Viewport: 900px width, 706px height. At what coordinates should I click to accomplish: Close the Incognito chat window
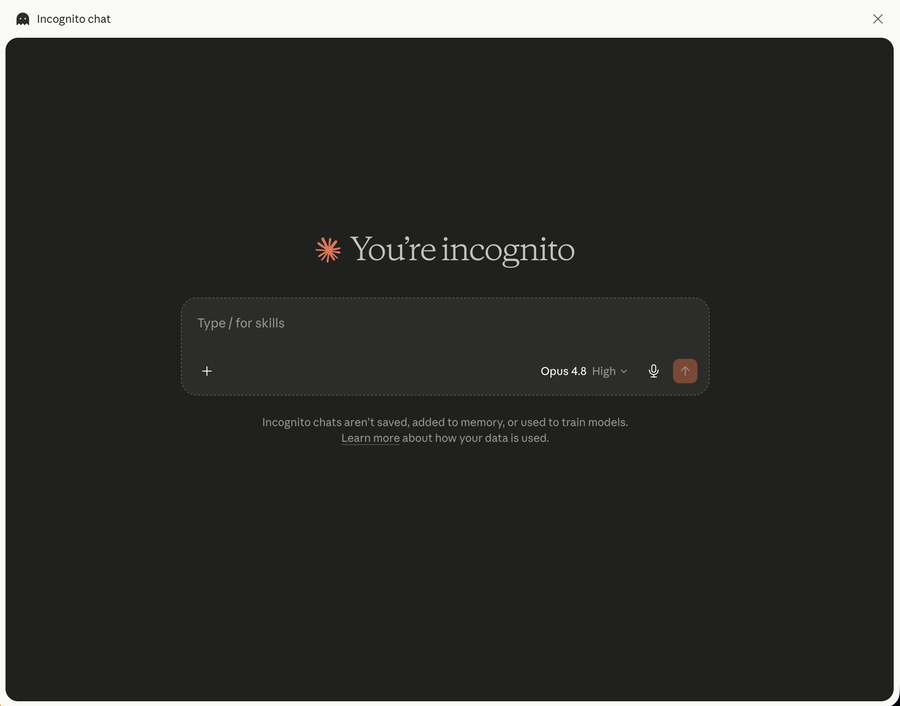point(878,19)
